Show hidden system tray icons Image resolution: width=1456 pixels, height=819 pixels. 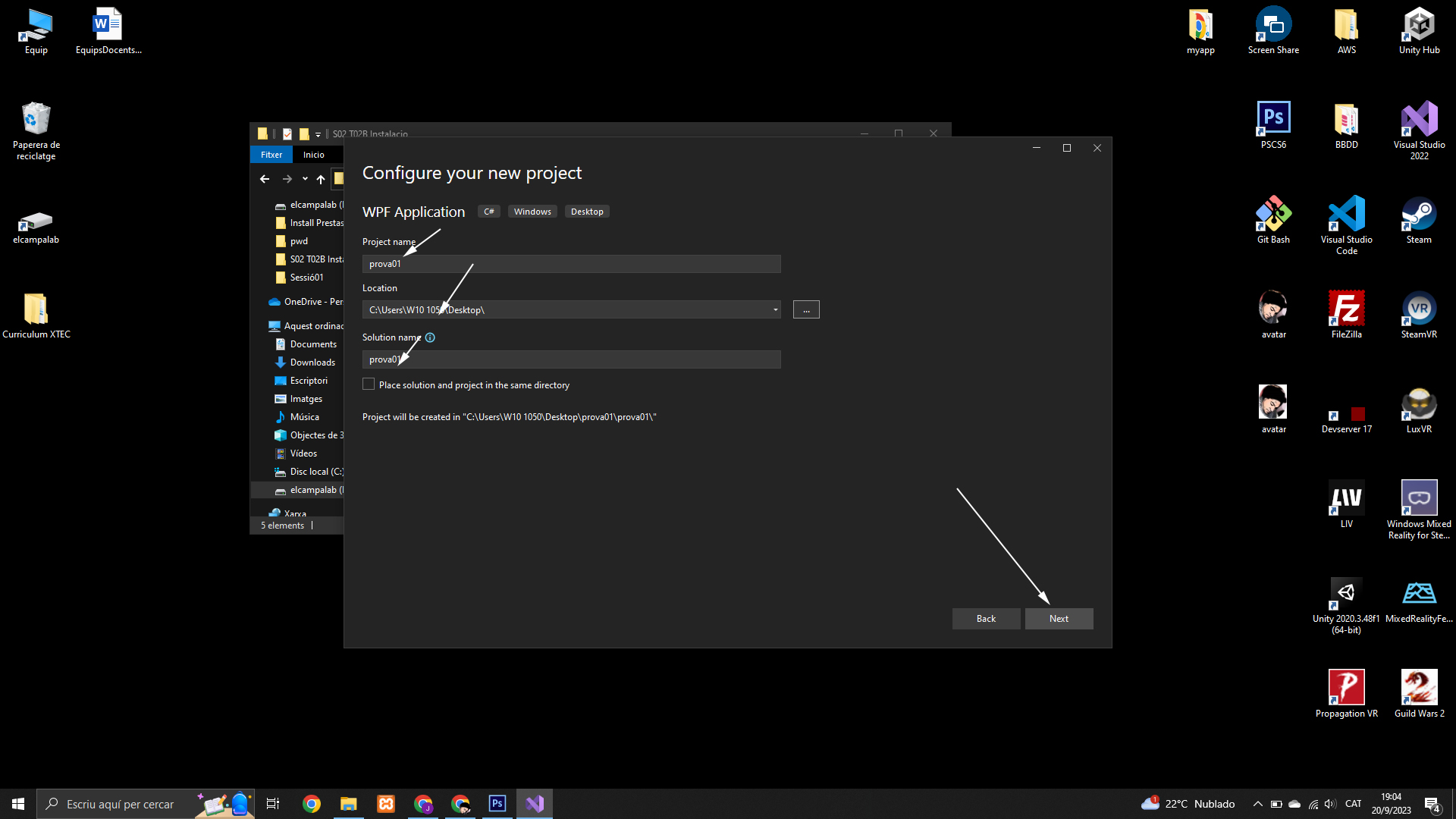pos(1257,804)
